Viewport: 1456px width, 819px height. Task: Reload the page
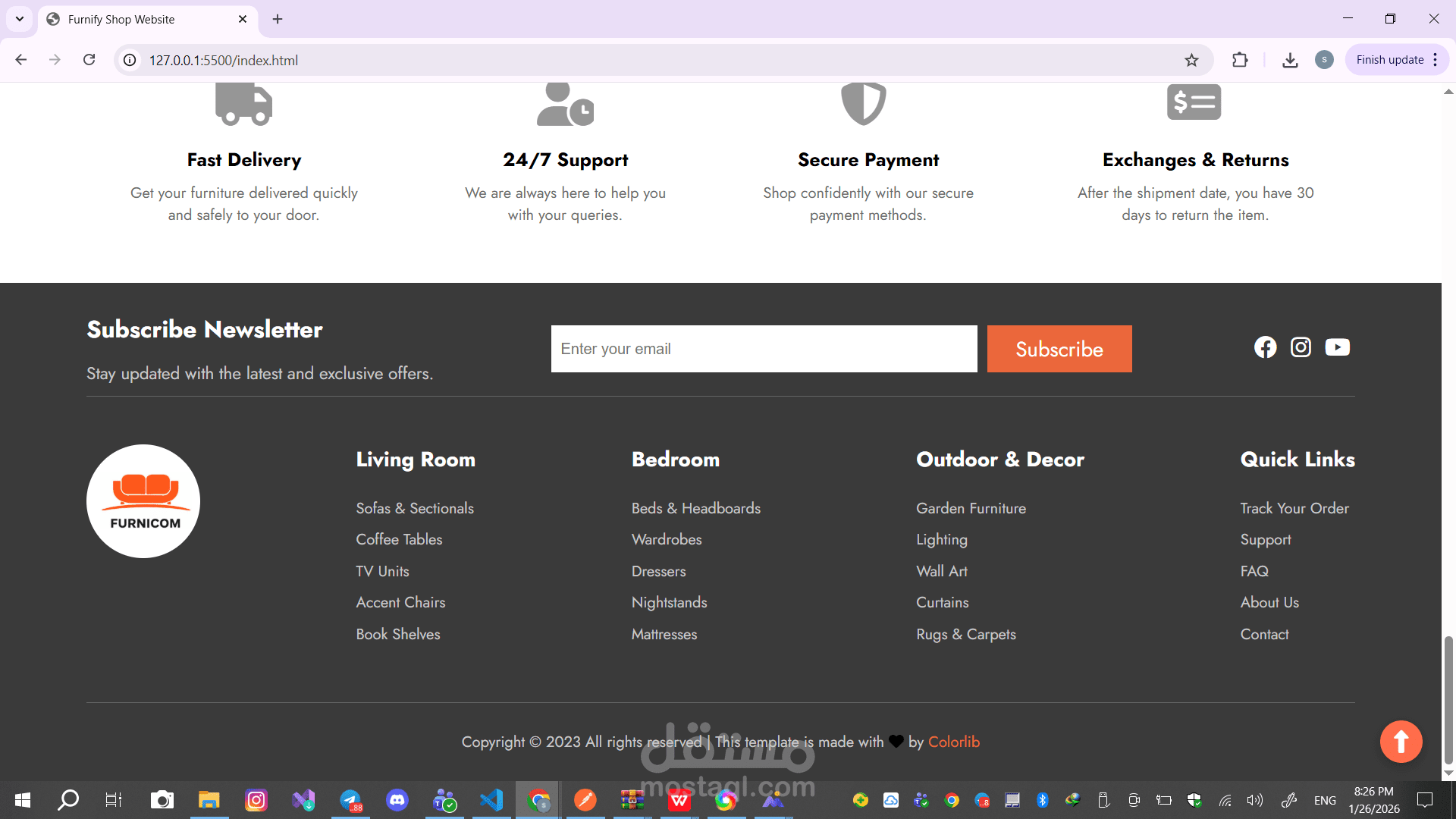tap(89, 60)
